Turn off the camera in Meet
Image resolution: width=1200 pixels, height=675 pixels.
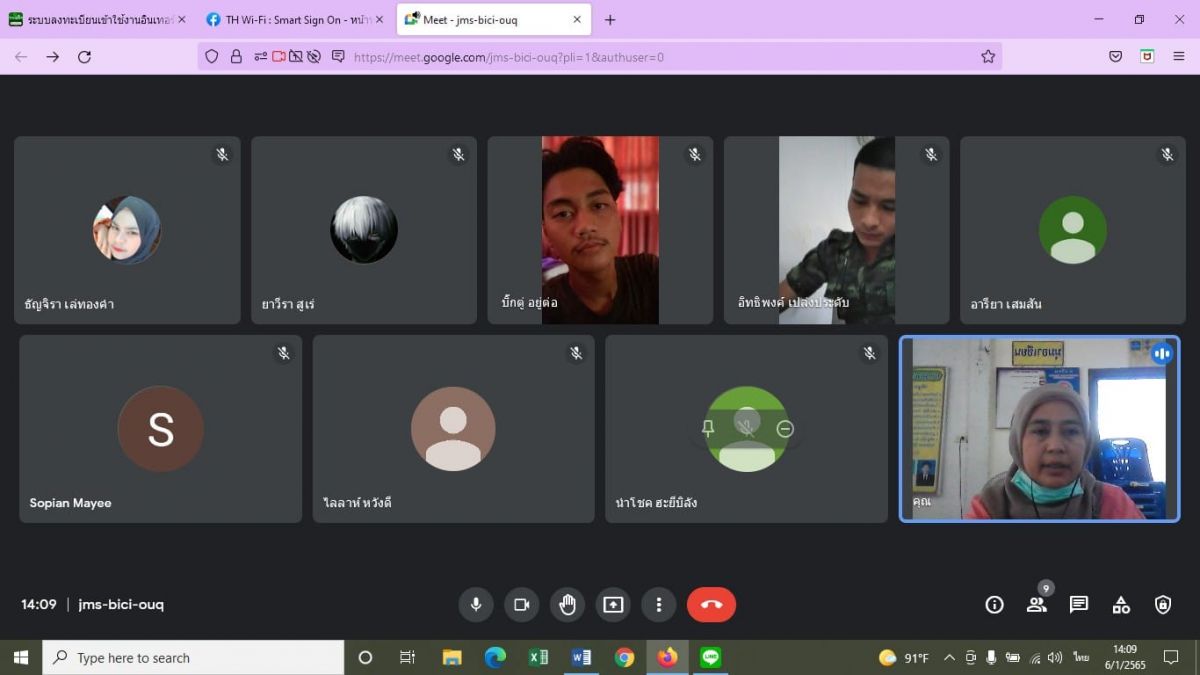click(x=521, y=604)
